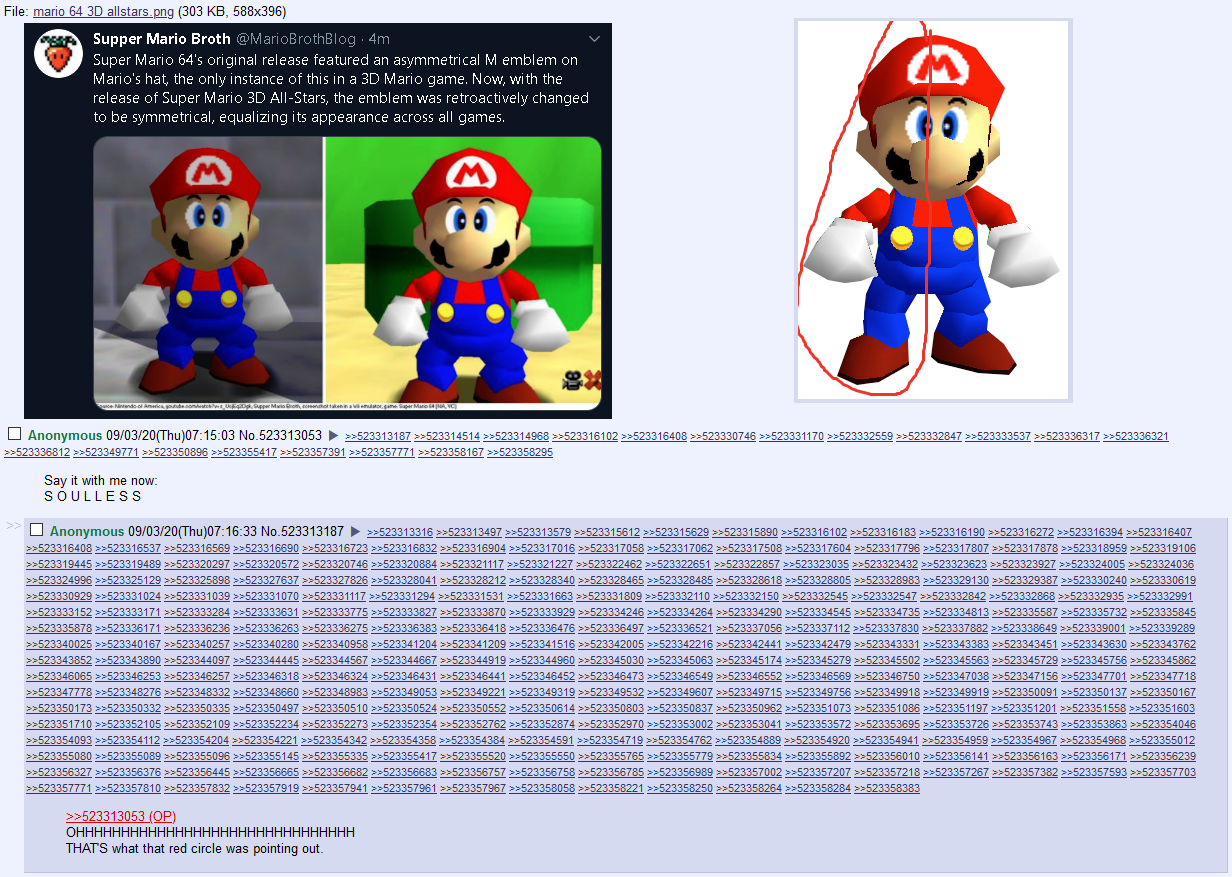Open reply backlink >>523339289
The height and width of the screenshot is (877, 1232).
pyautogui.click(x=1163, y=628)
